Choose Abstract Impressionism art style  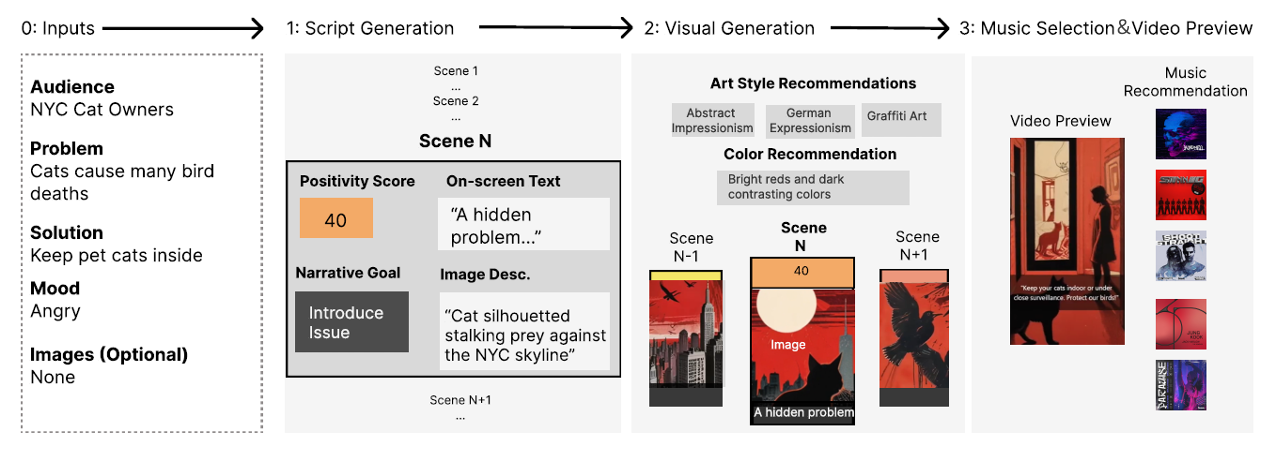point(712,121)
